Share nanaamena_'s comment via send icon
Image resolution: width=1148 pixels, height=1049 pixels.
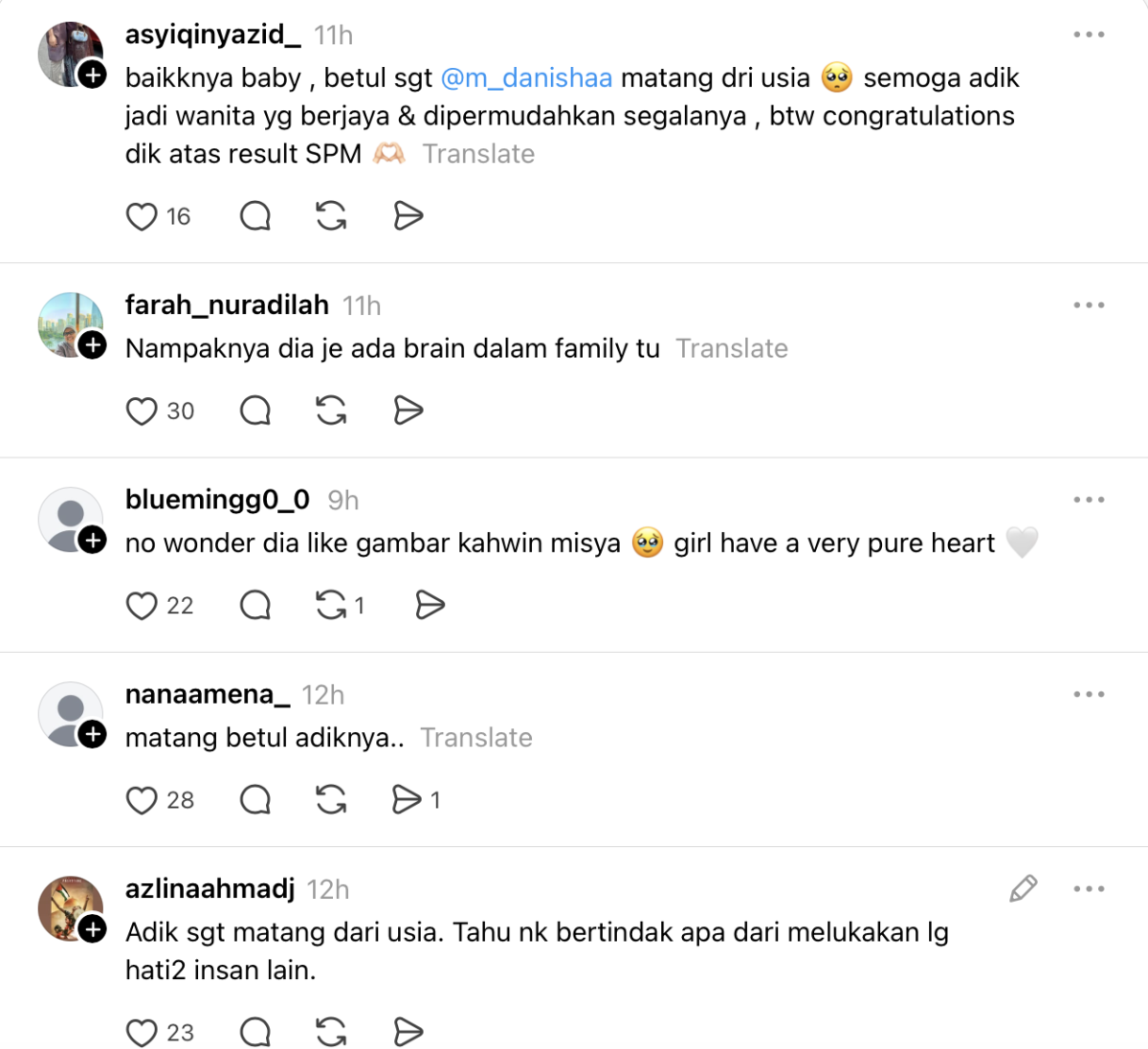(x=407, y=799)
